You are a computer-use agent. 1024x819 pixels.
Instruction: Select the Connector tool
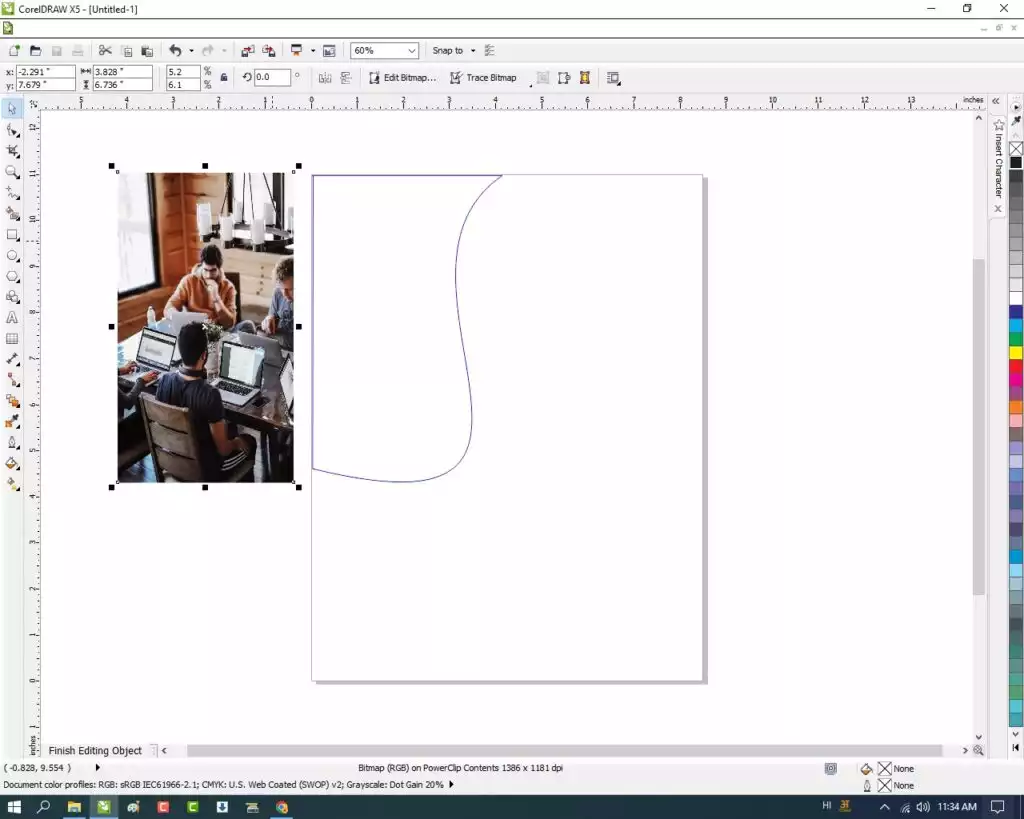click(12, 380)
